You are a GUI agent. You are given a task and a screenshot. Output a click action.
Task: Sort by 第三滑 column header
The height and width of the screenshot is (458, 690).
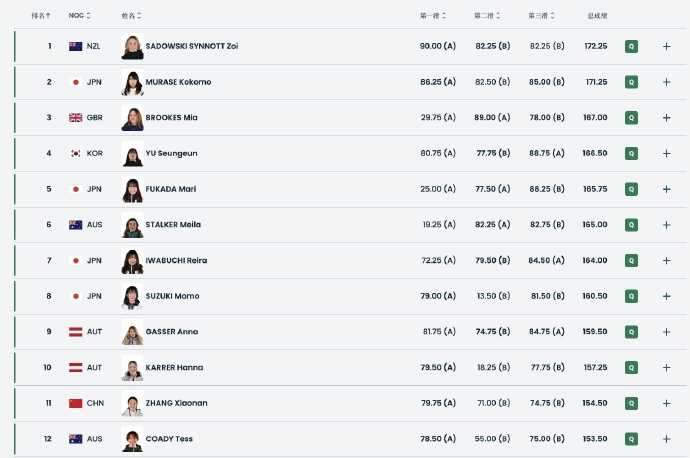543,16
